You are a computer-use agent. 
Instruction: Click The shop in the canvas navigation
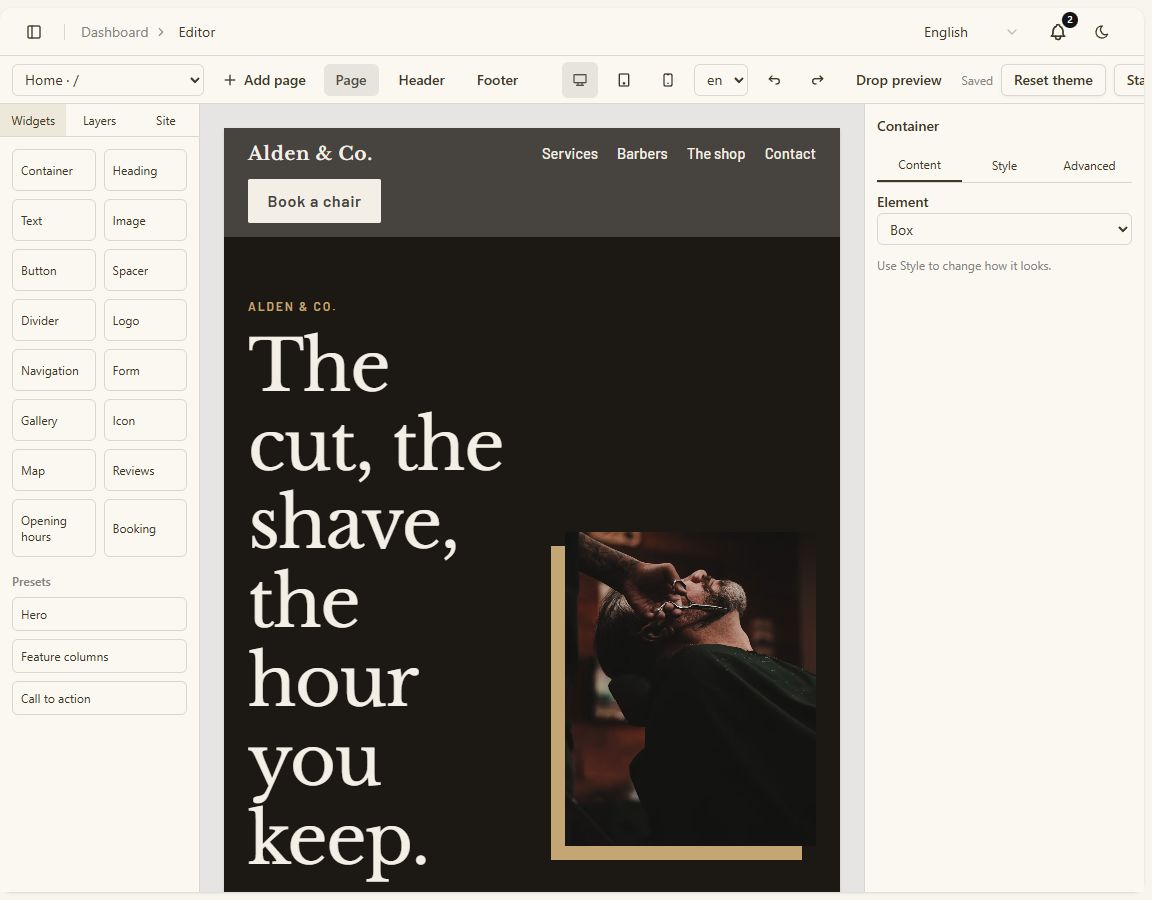tap(716, 154)
